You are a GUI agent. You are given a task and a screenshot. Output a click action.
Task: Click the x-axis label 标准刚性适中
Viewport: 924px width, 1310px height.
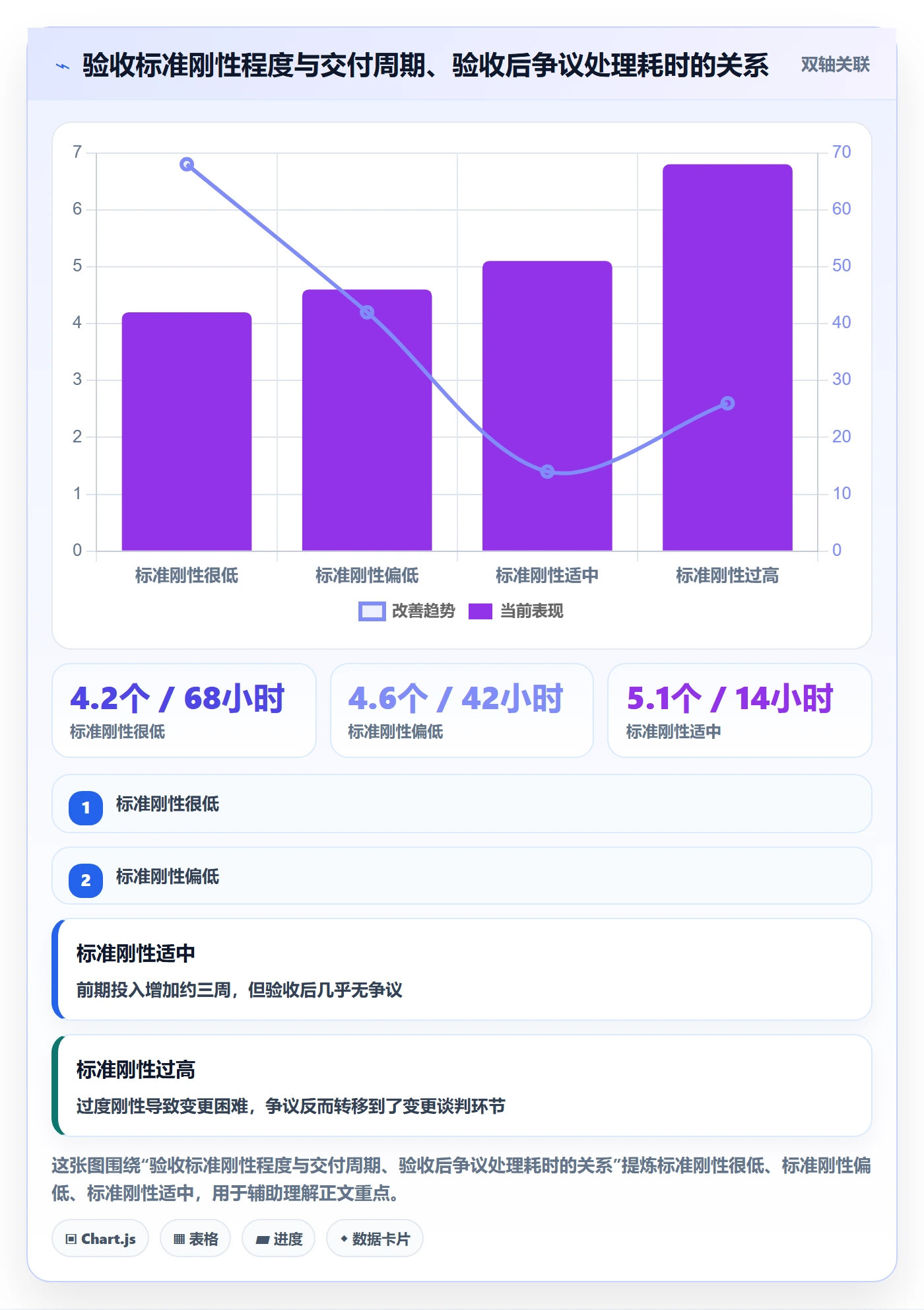click(547, 576)
